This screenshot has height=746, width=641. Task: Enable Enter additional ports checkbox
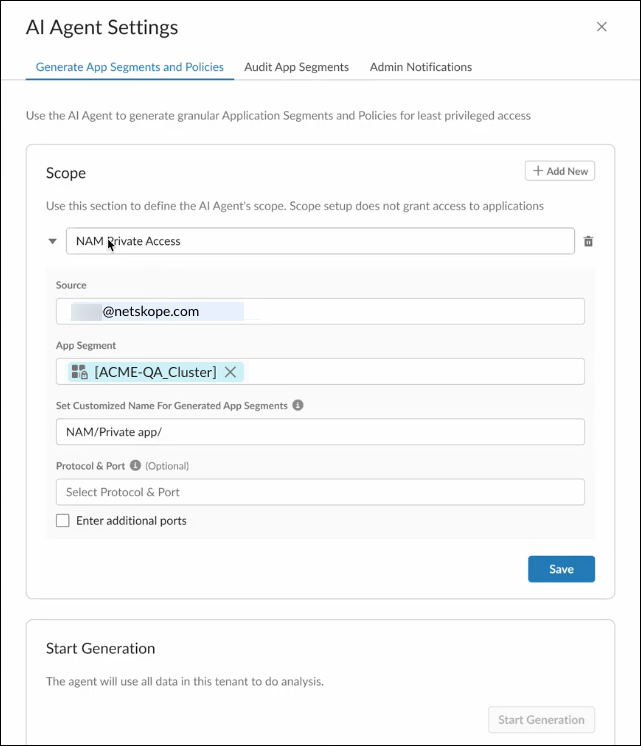coord(63,520)
